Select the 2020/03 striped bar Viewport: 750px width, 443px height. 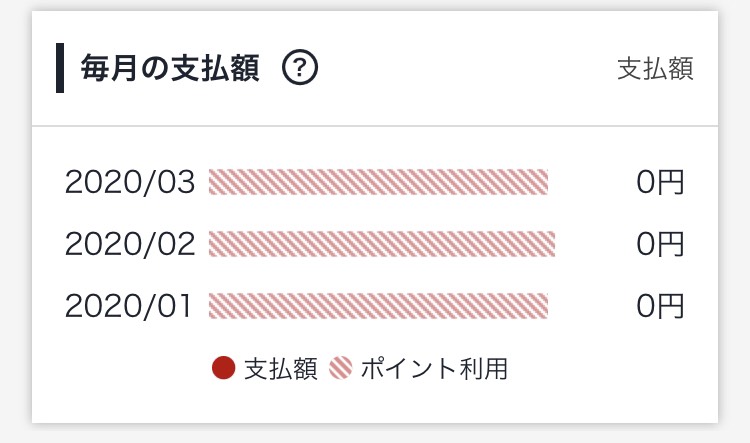378,182
